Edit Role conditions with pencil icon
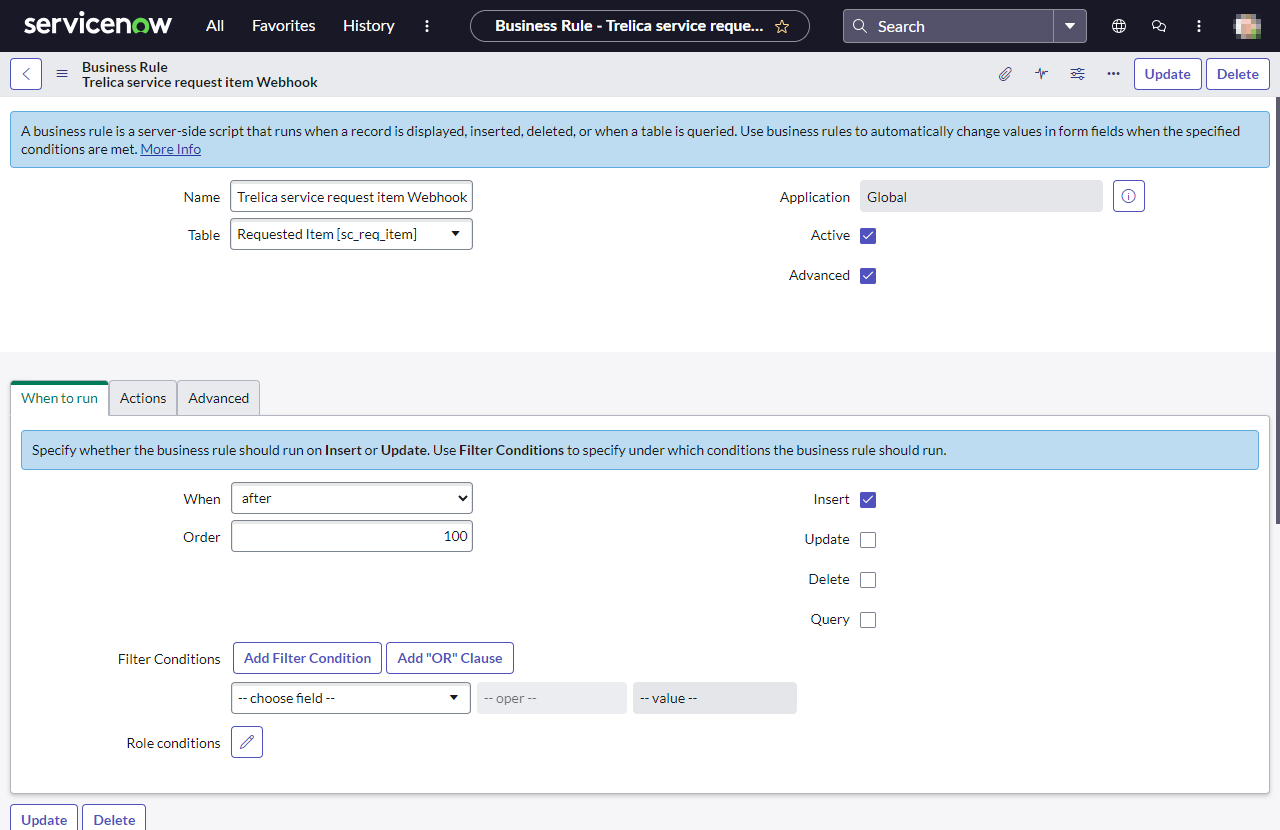Image resolution: width=1280 pixels, height=830 pixels. coord(247,742)
